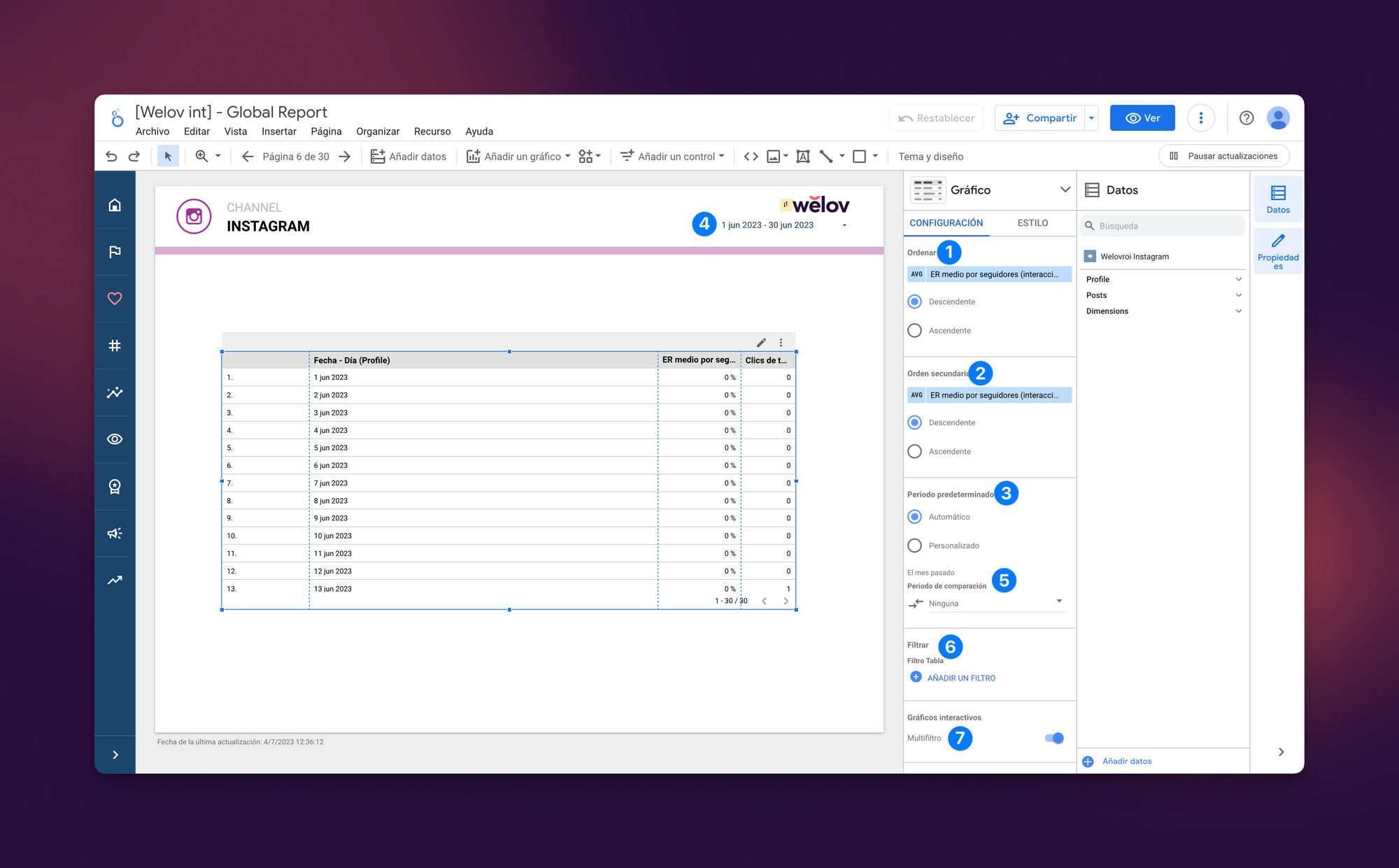Open the trending arrow icon in sidebar
The image size is (1399, 868).
[115, 580]
